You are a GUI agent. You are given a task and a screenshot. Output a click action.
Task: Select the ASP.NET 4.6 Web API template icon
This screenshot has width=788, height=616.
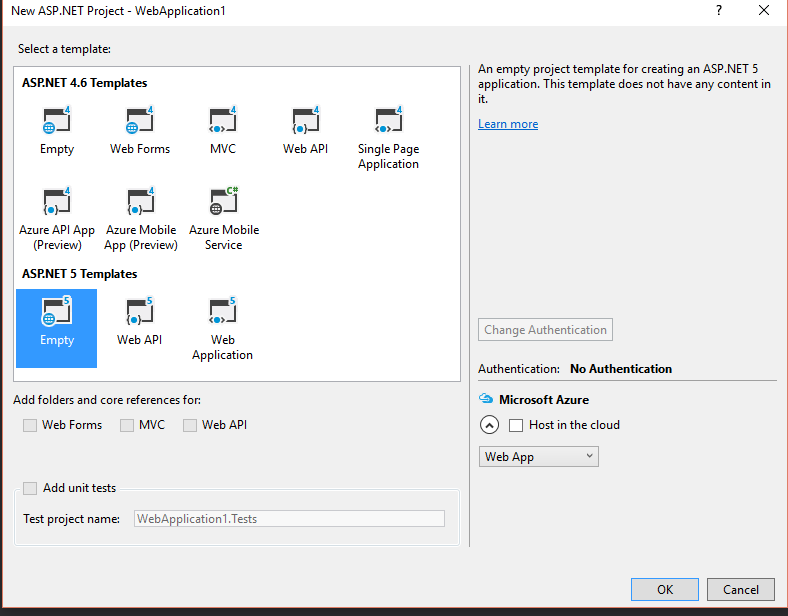306,120
